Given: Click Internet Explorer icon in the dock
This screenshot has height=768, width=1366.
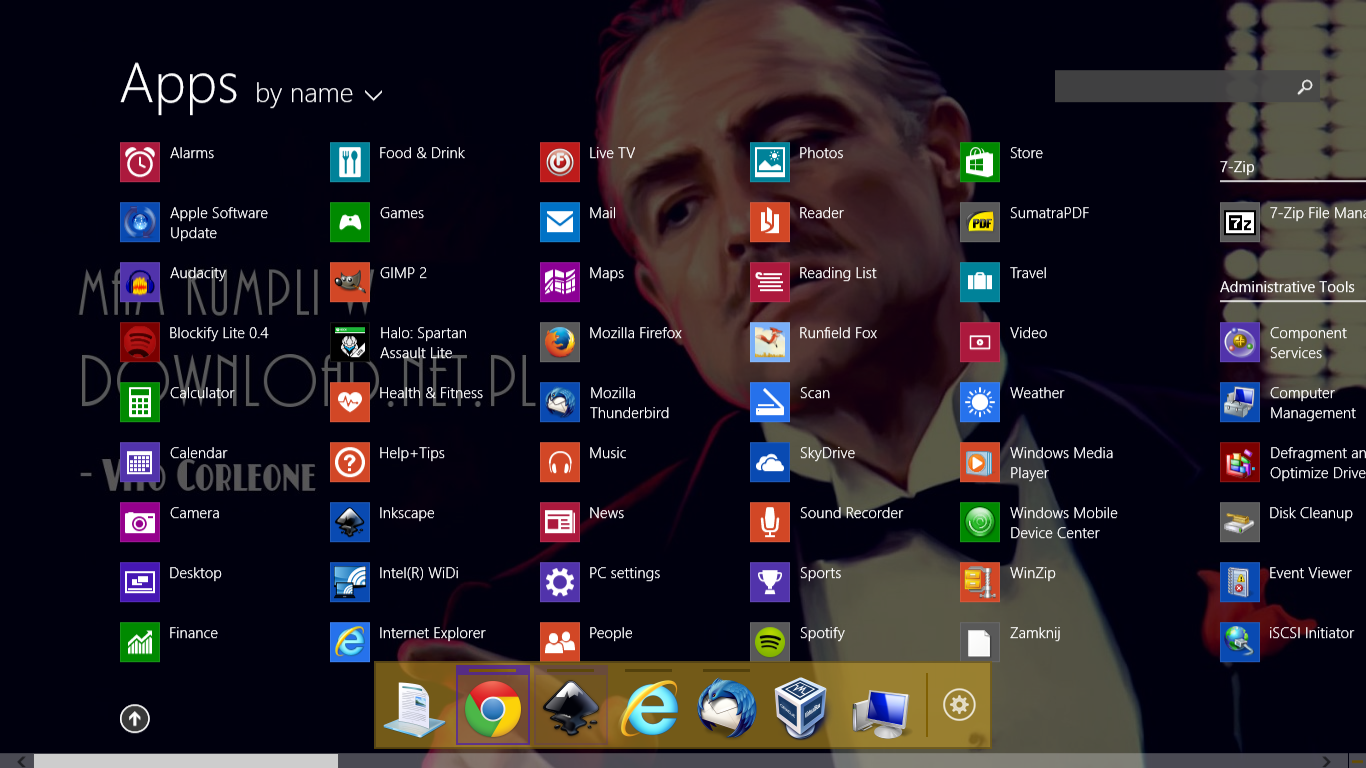Looking at the screenshot, I should point(648,708).
